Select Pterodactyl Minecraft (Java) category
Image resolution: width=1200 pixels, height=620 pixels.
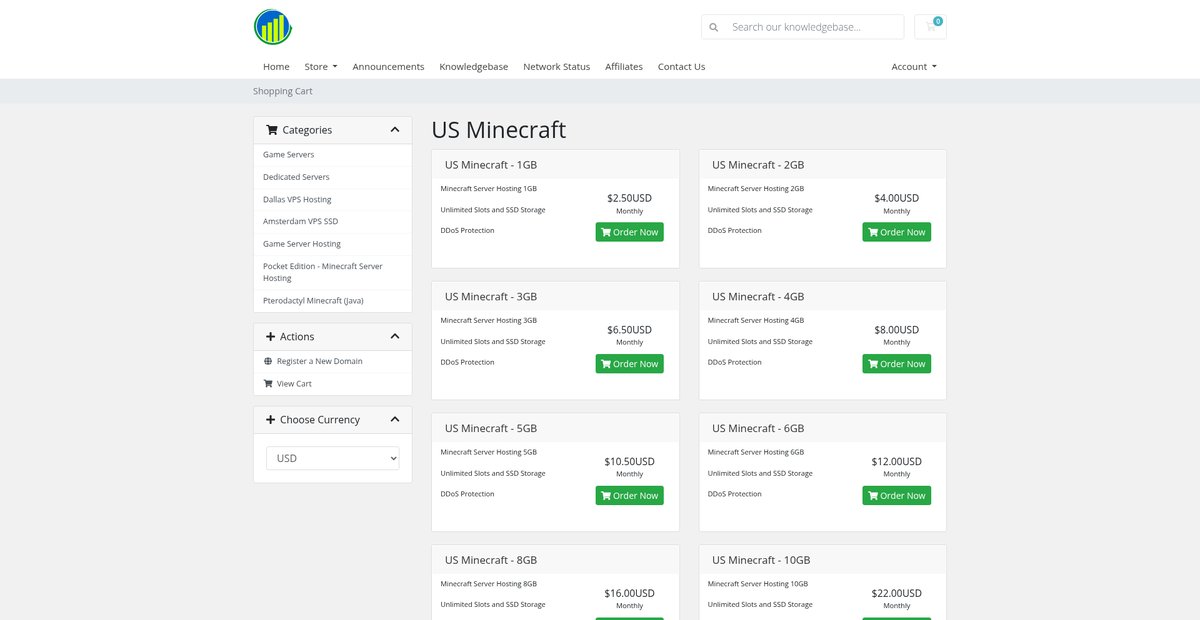332,300
